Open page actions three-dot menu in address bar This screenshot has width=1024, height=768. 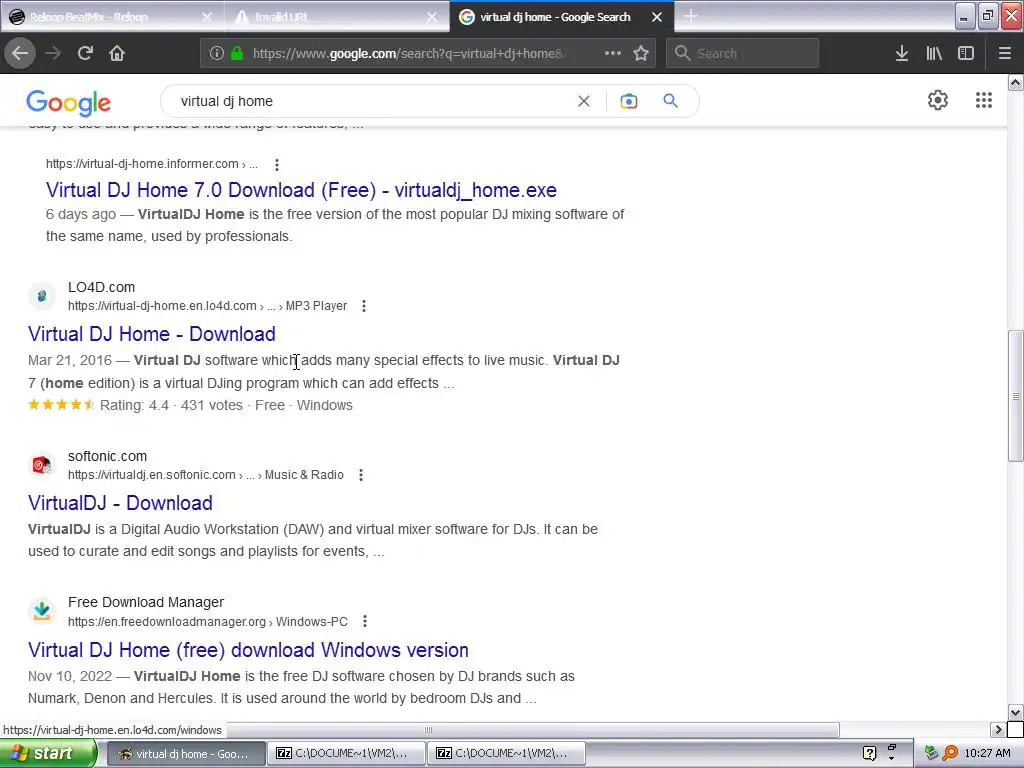click(613, 54)
